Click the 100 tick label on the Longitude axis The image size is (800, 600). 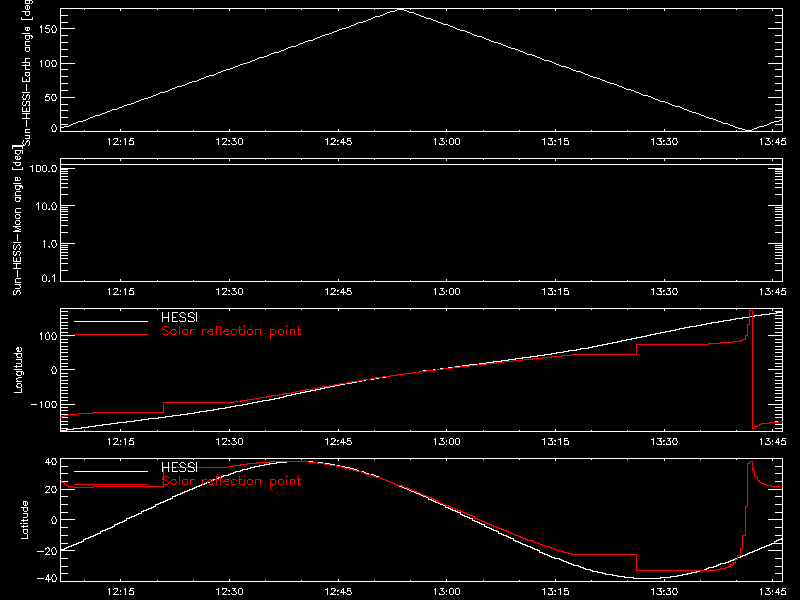(48, 336)
